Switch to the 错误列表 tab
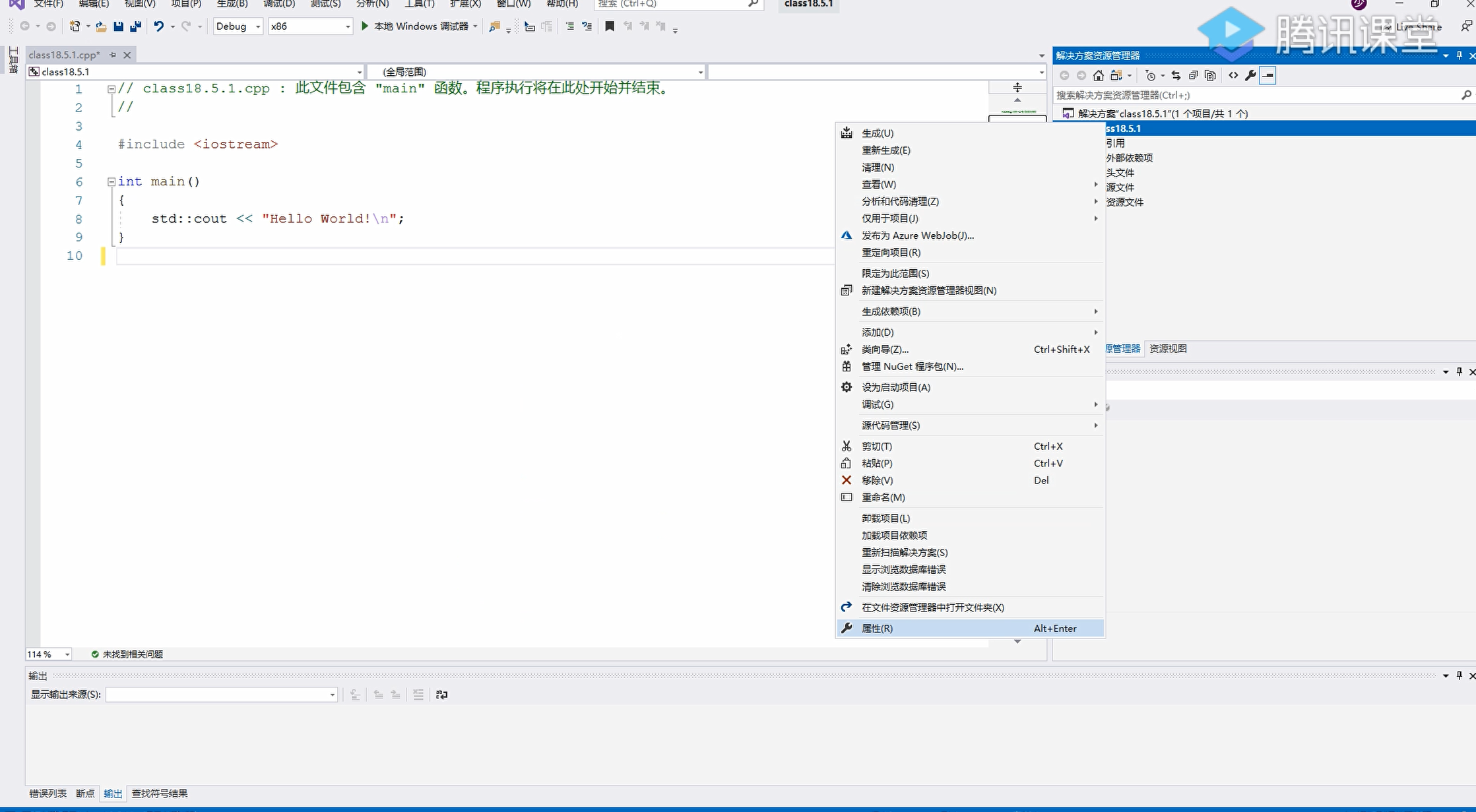 [x=48, y=794]
